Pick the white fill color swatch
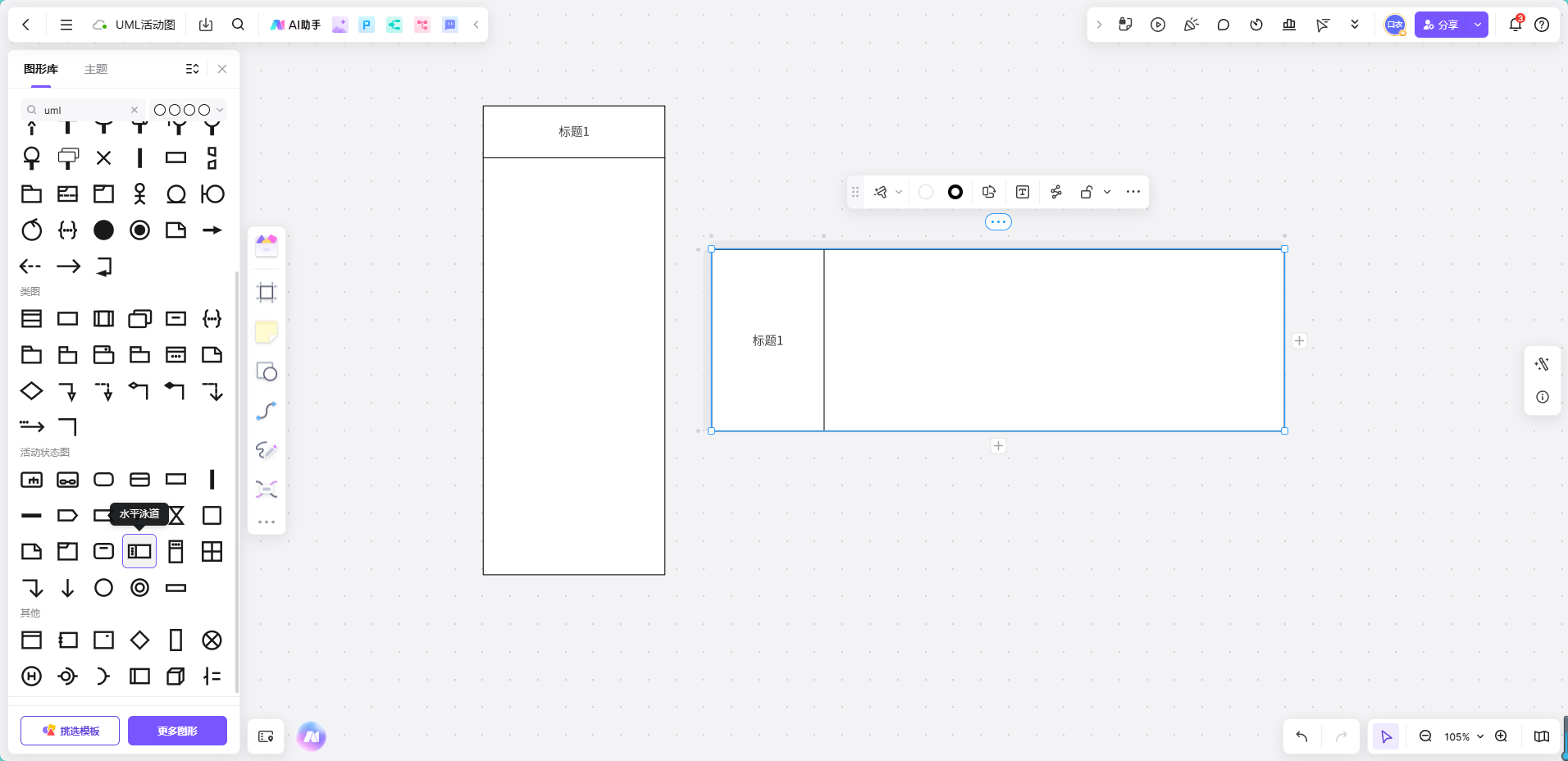This screenshot has width=1568, height=761. (x=926, y=192)
